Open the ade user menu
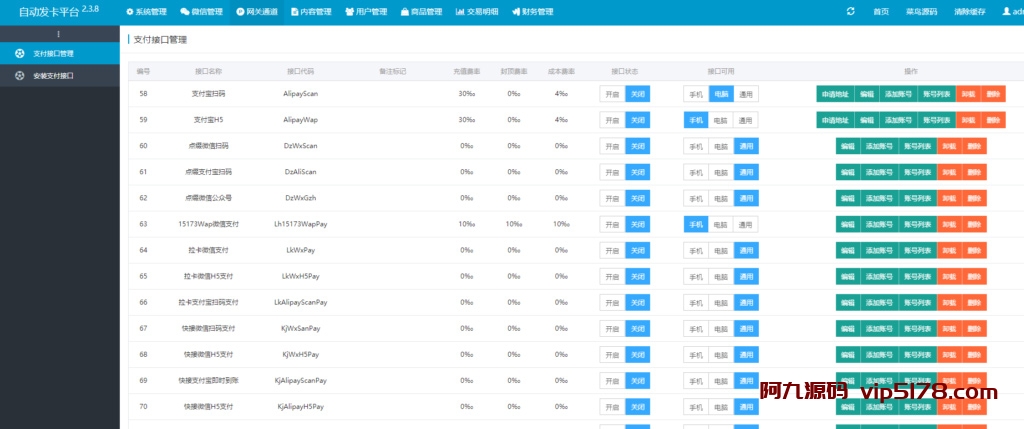This screenshot has width=1024, height=429. (1013, 12)
